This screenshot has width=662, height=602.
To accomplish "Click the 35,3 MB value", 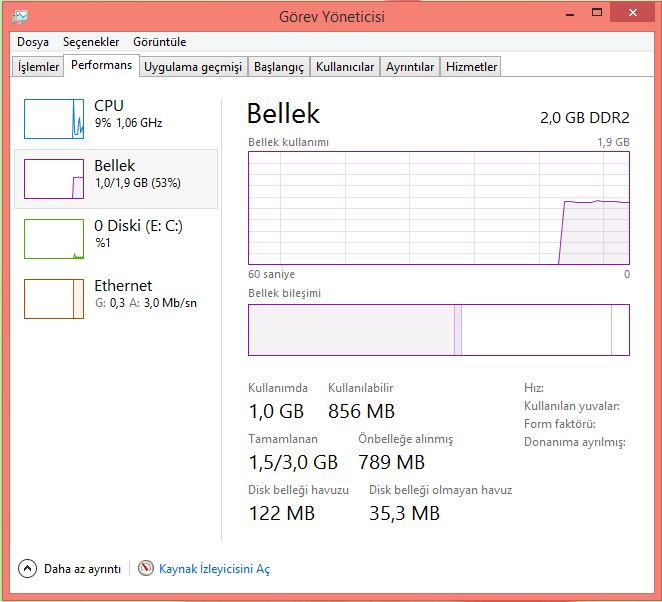I will [x=404, y=513].
